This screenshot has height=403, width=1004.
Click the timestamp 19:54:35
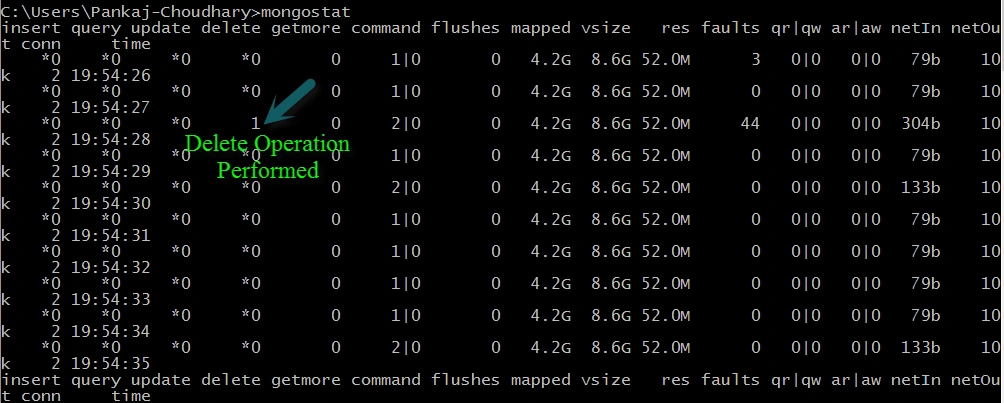coord(112,364)
